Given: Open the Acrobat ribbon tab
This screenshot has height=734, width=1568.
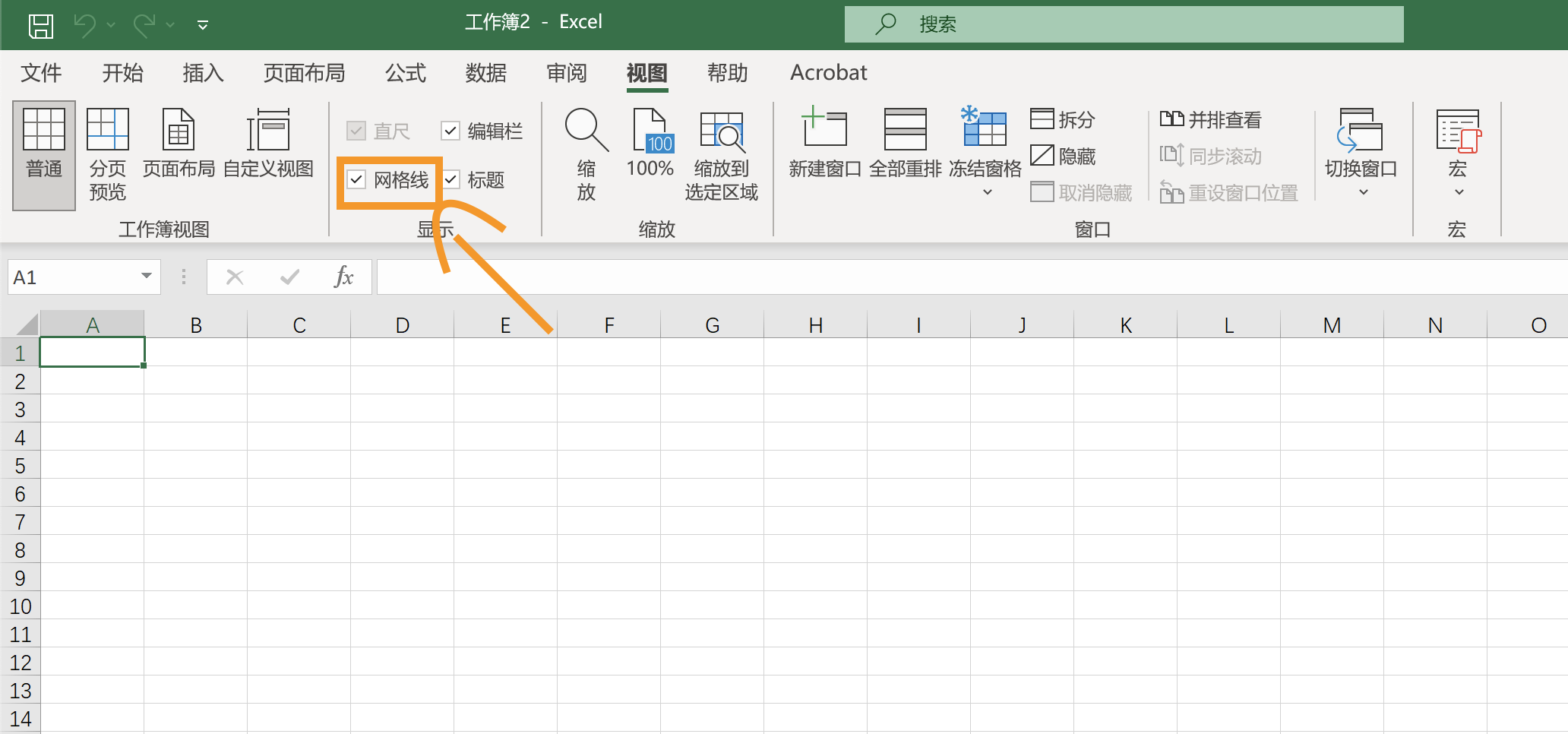Looking at the screenshot, I should 827,73.
